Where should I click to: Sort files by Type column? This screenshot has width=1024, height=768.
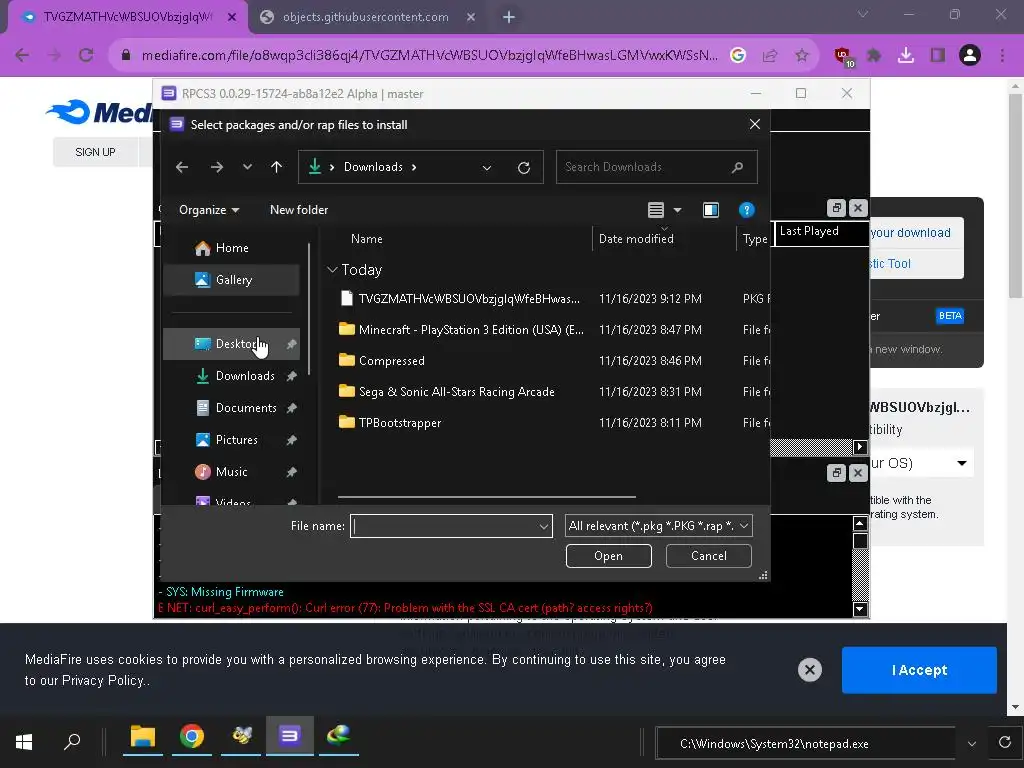click(754, 239)
